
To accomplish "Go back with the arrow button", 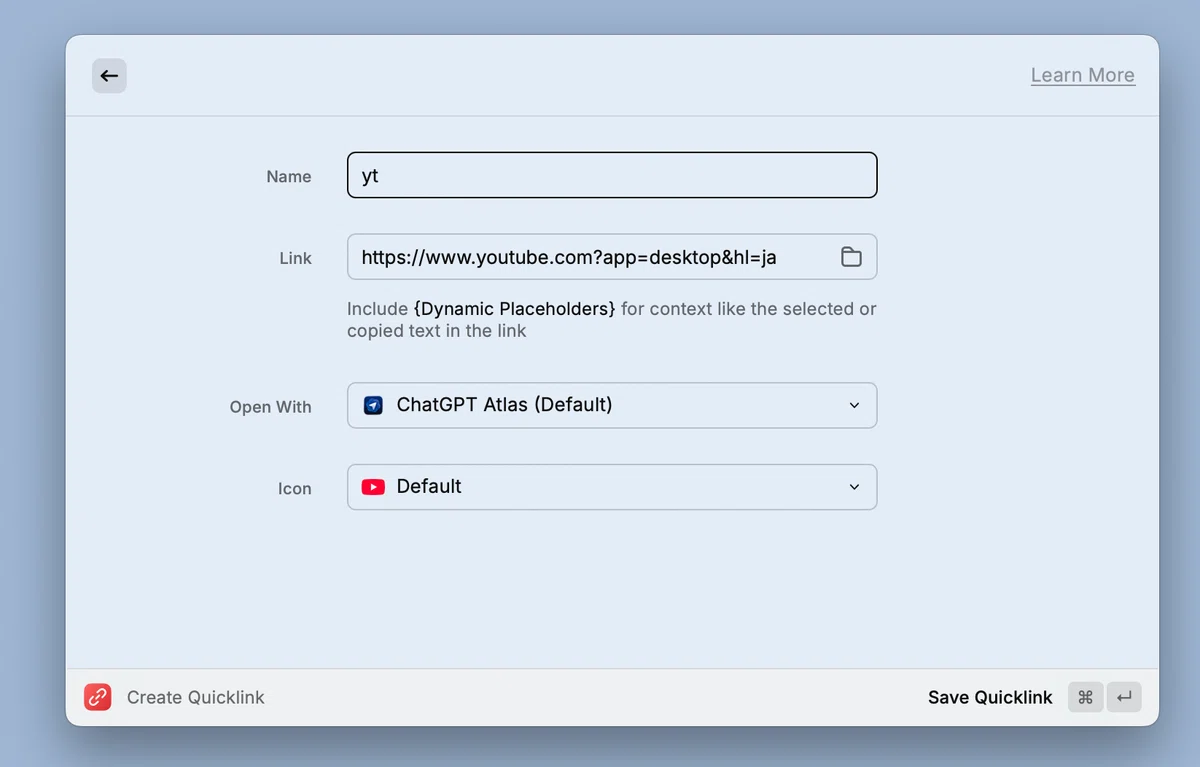I will (109, 76).
